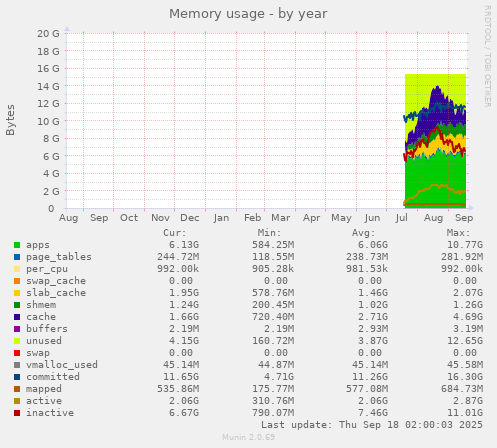
Task: Click the committed navy legend swatch
Action: pyautogui.click(x=17, y=377)
